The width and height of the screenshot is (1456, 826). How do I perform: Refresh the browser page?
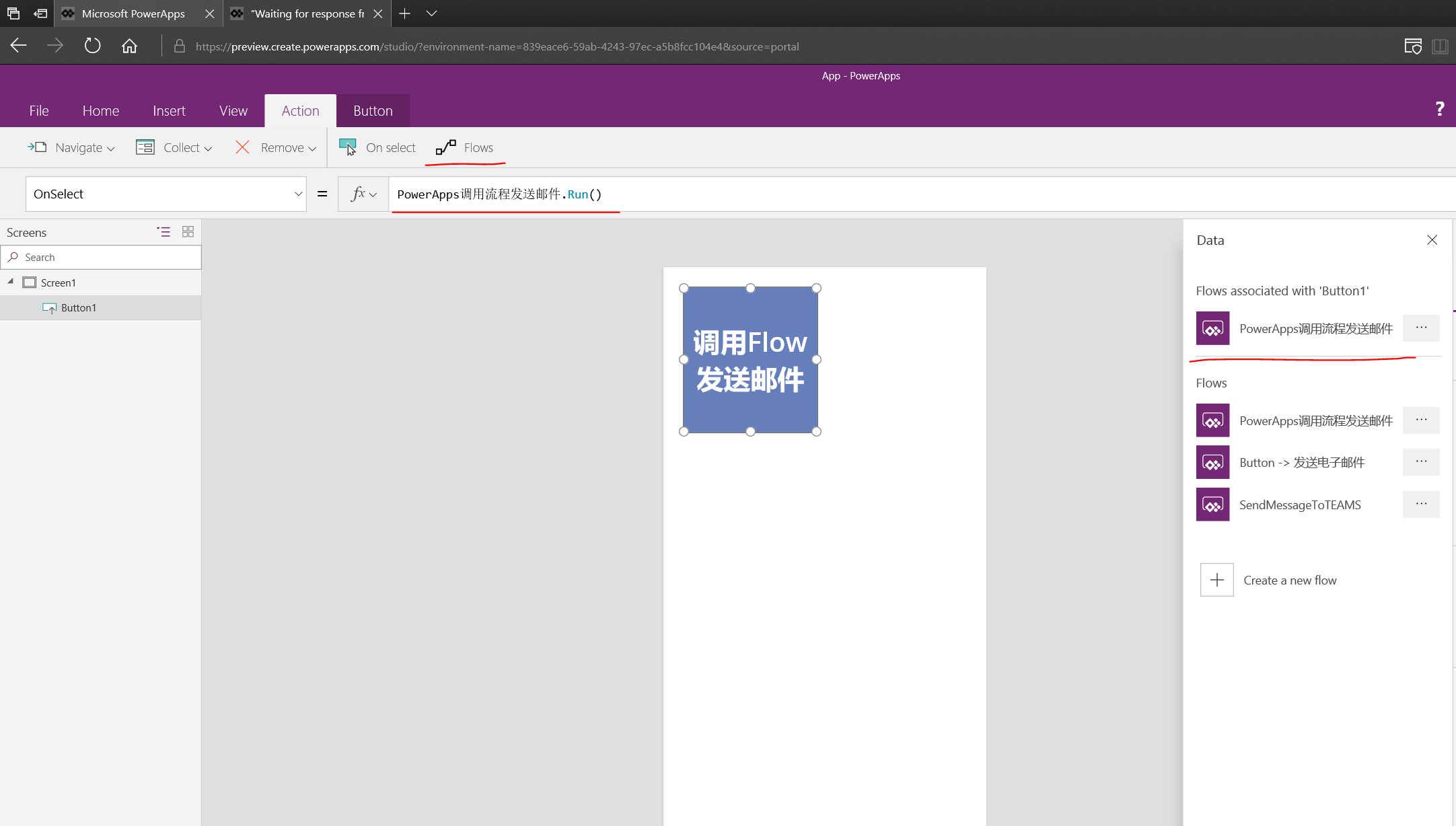click(x=92, y=46)
